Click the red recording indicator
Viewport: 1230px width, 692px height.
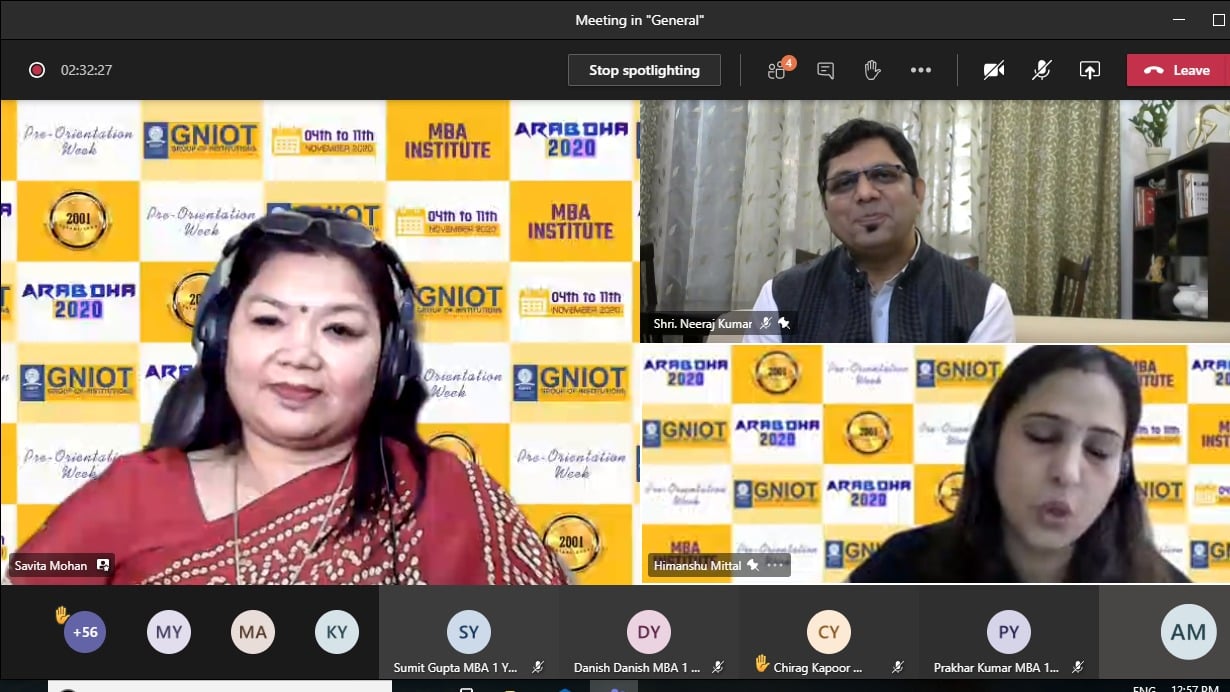[37, 70]
